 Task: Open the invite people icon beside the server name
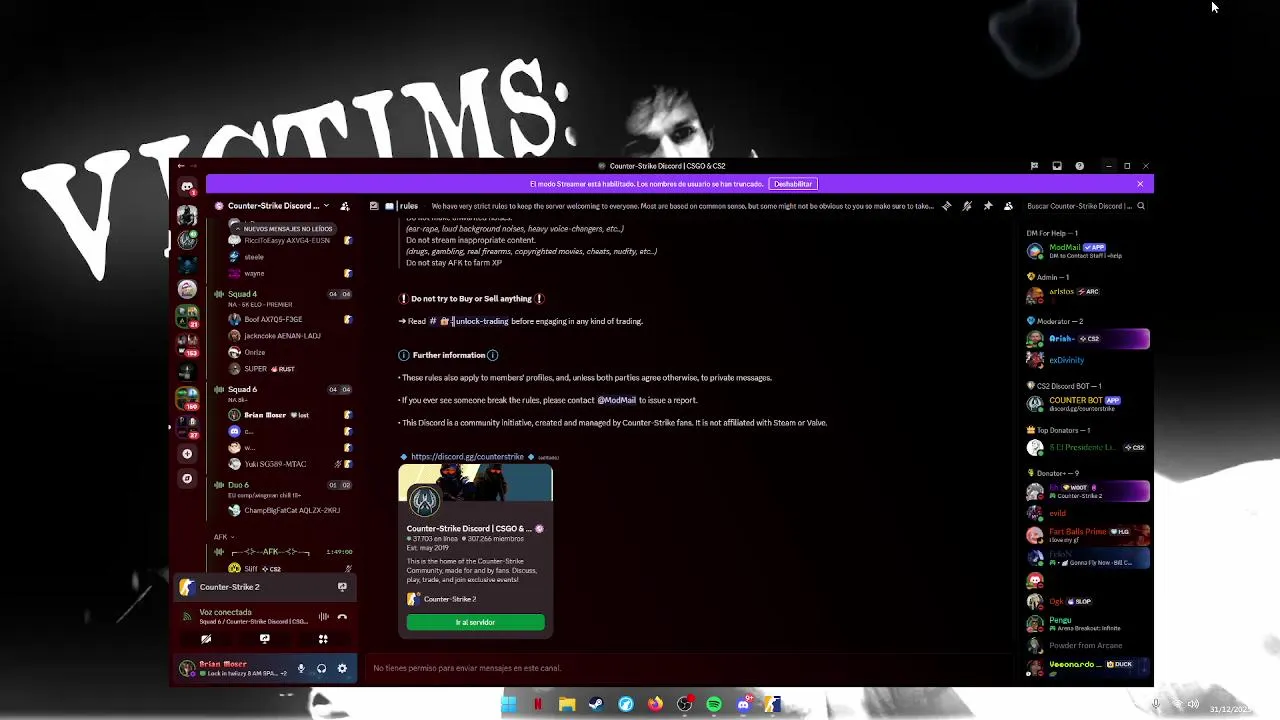(x=345, y=206)
